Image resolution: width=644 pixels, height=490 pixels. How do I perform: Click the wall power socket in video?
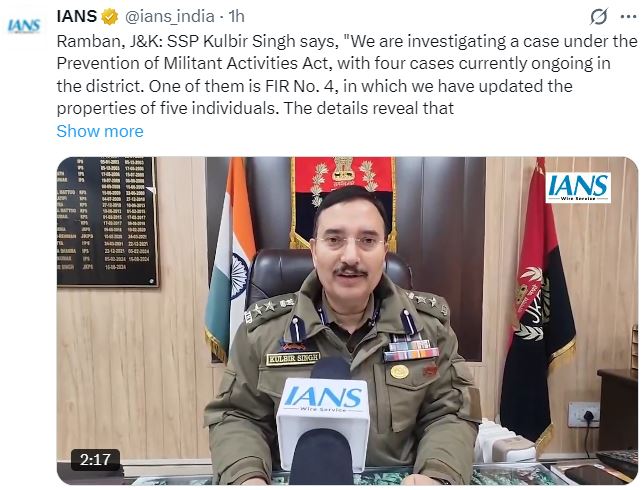pos(583,415)
